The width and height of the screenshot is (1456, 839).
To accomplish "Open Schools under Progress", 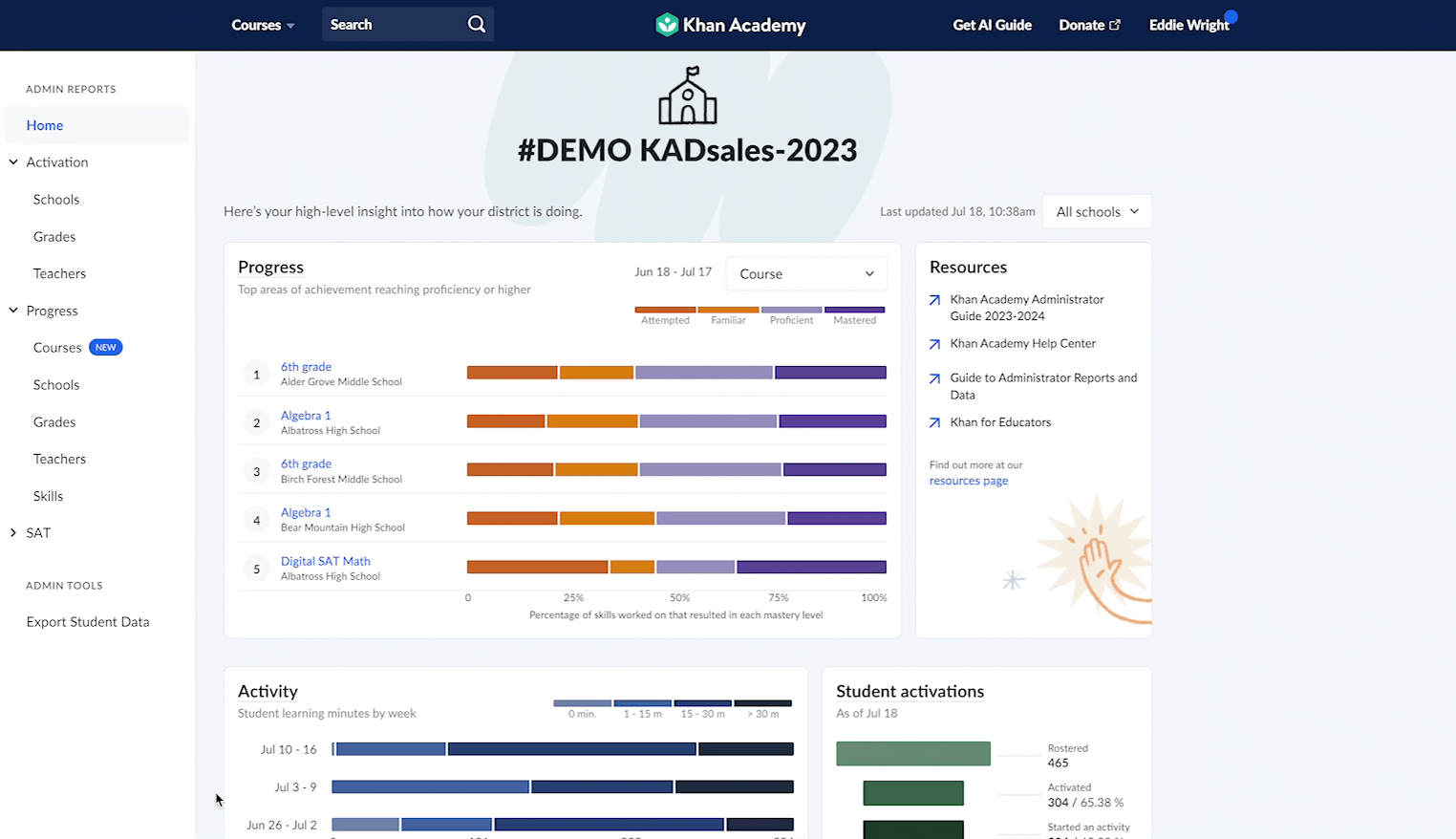I will click(x=56, y=385).
